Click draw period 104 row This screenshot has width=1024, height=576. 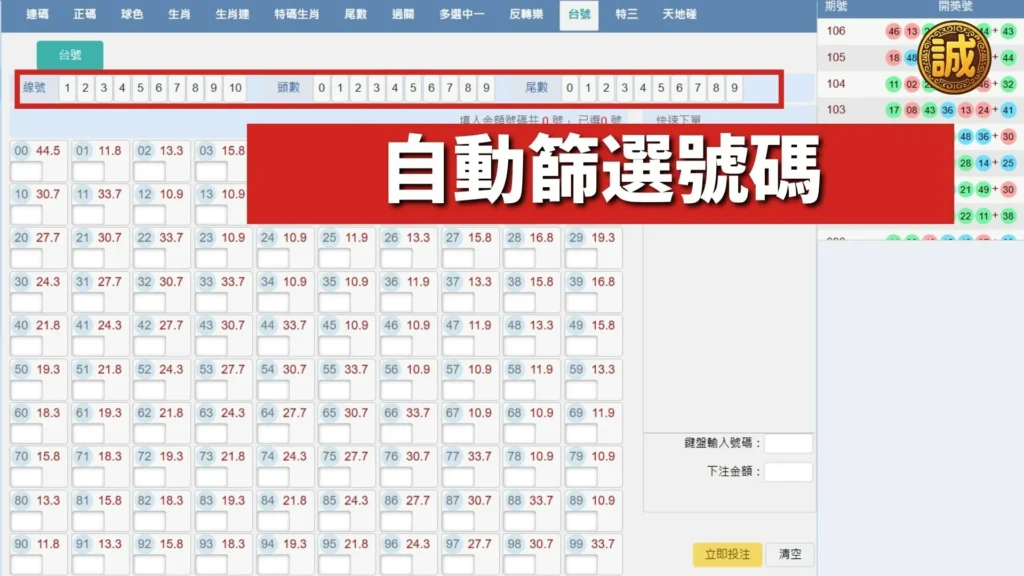click(x=920, y=84)
